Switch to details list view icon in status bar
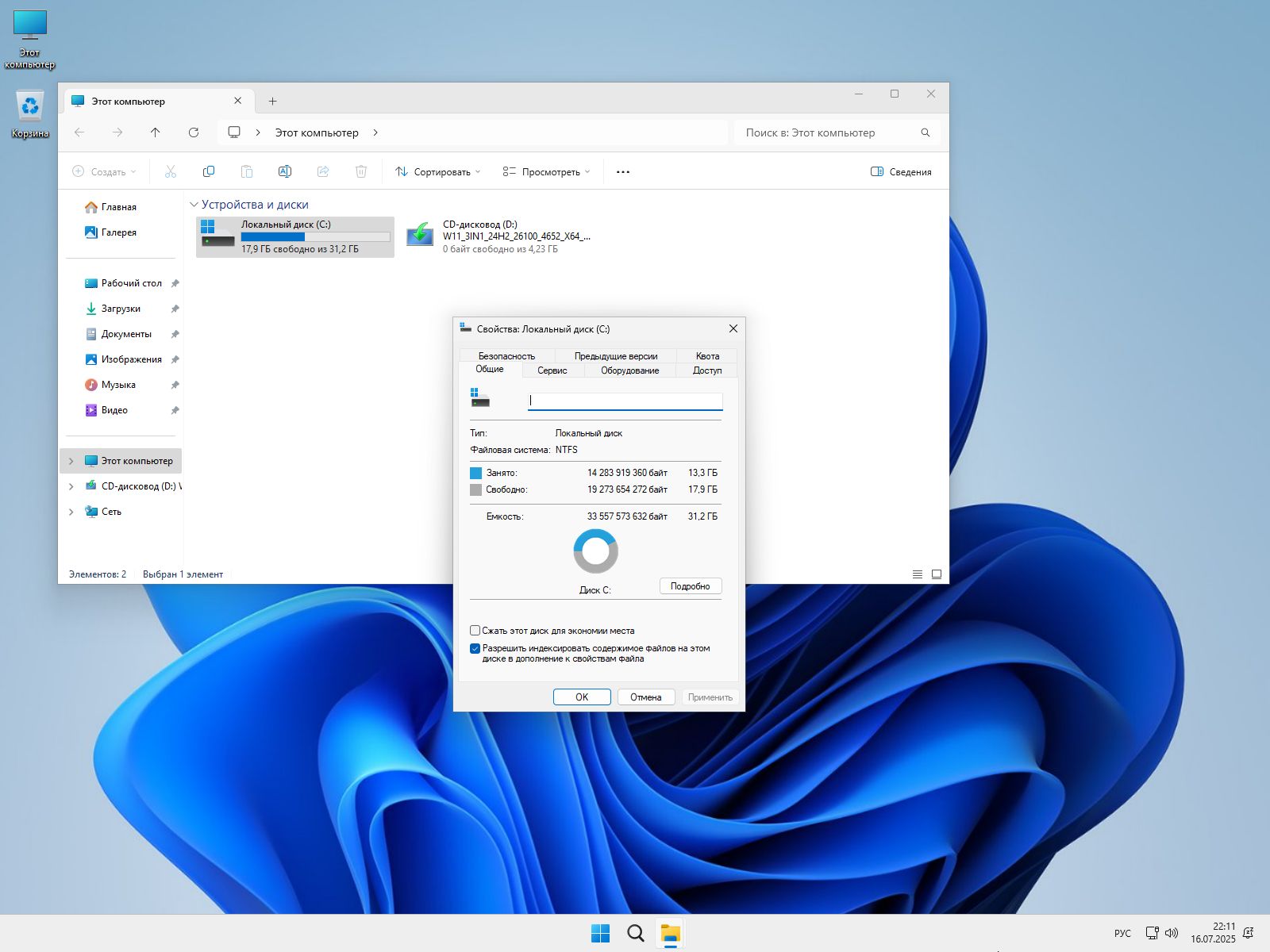Screen dimensions: 1270x952 point(918,574)
